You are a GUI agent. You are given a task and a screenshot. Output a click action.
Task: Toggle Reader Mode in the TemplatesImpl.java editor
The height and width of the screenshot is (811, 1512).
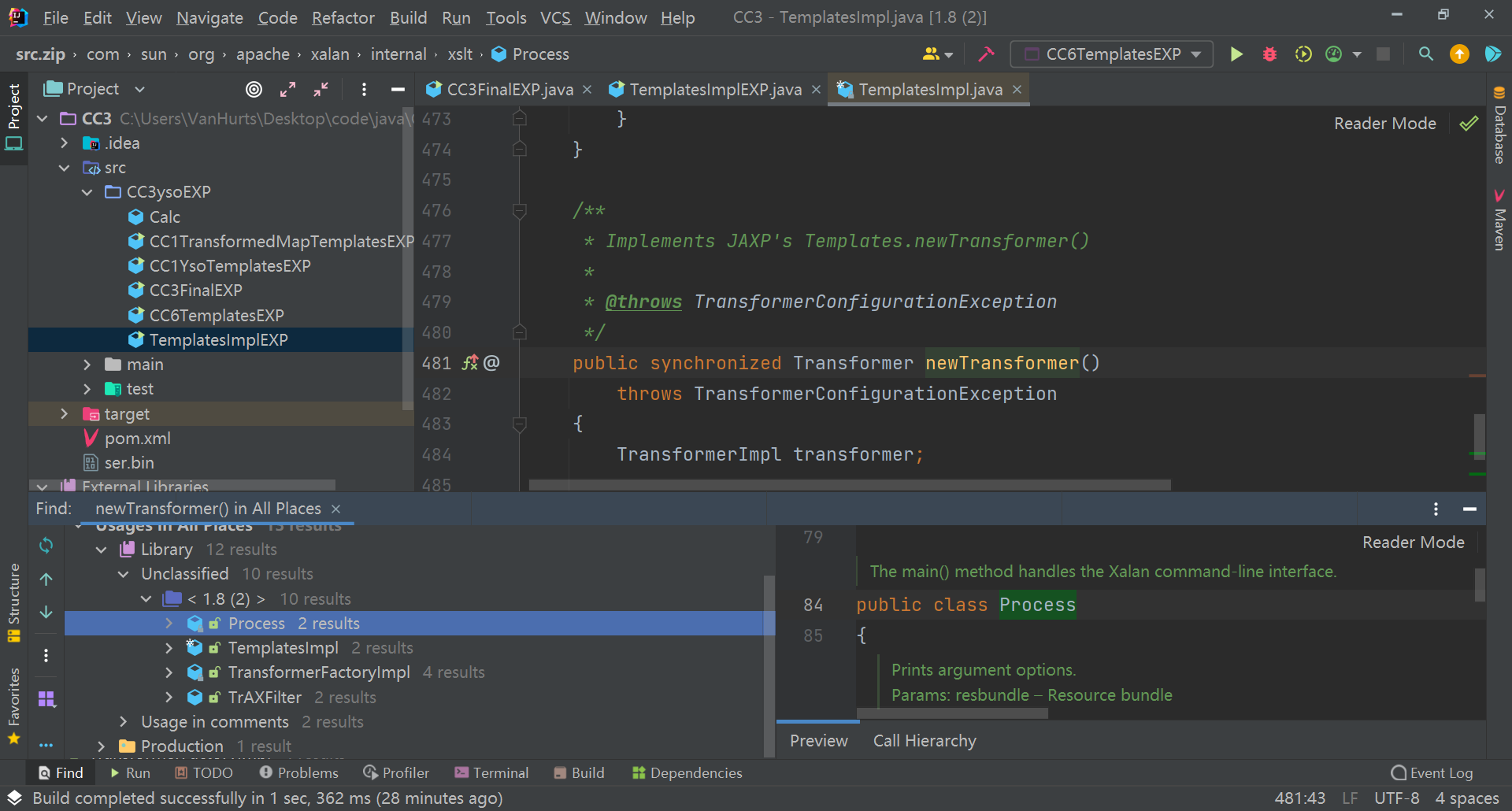point(1384,123)
